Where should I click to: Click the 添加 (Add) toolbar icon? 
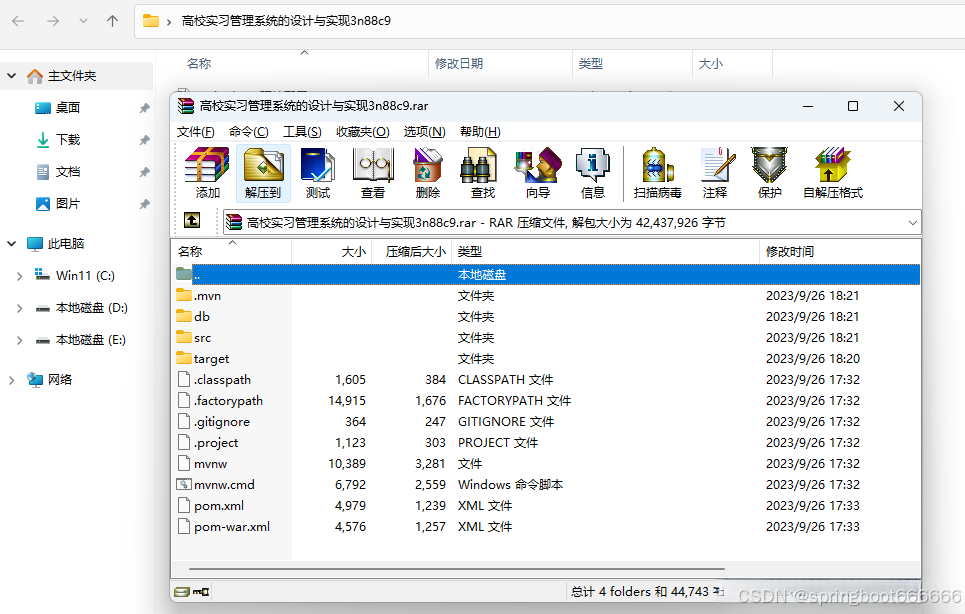click(207, 173)
